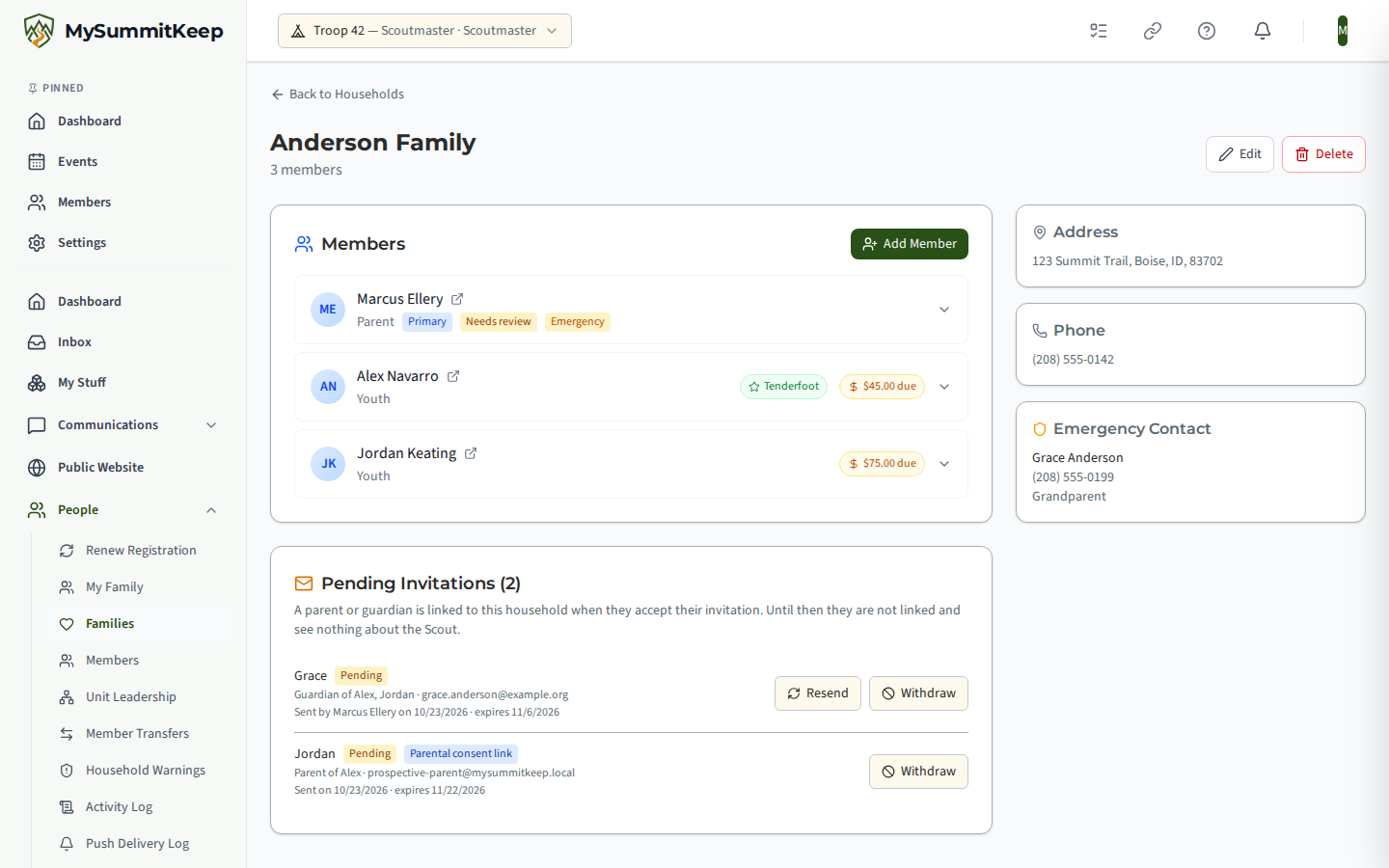Open Public Website in the sidebar
Image resolution: width=1389 pixels, height=868 pixels.
tap(123, 468)
